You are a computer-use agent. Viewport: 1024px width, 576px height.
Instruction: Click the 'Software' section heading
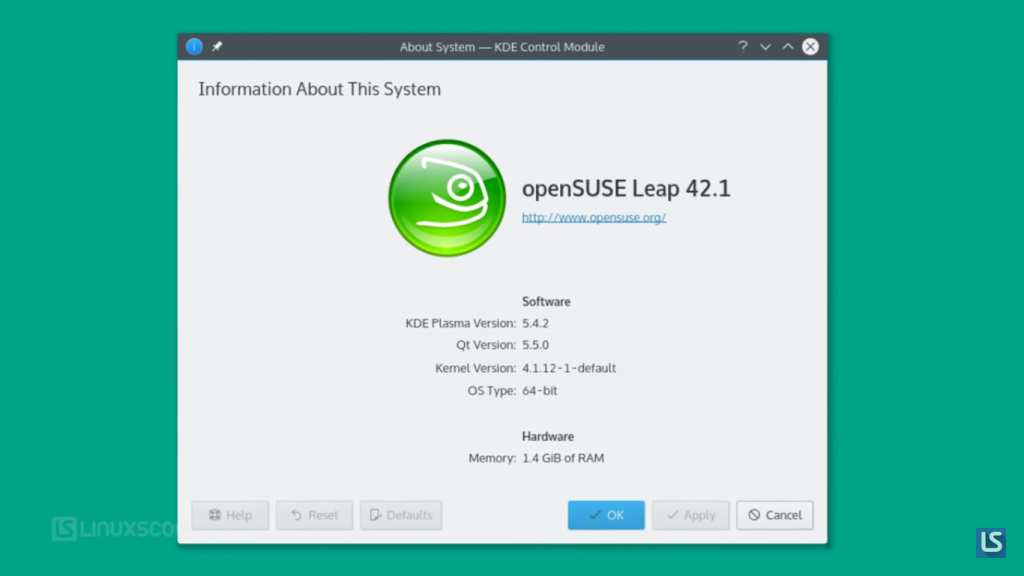(x=546, y=302)
